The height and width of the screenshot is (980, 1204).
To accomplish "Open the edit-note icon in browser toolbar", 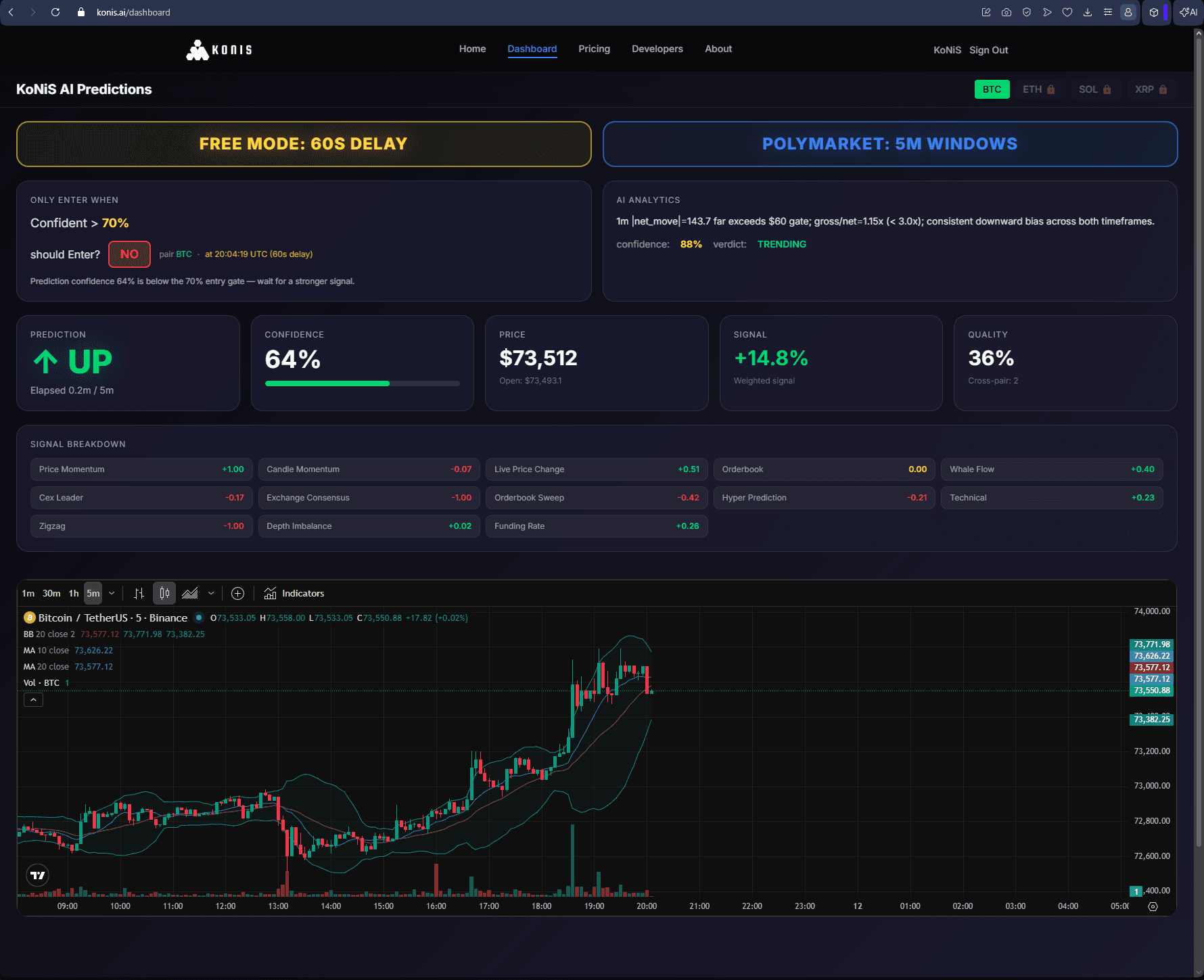I will pos(986,12).
